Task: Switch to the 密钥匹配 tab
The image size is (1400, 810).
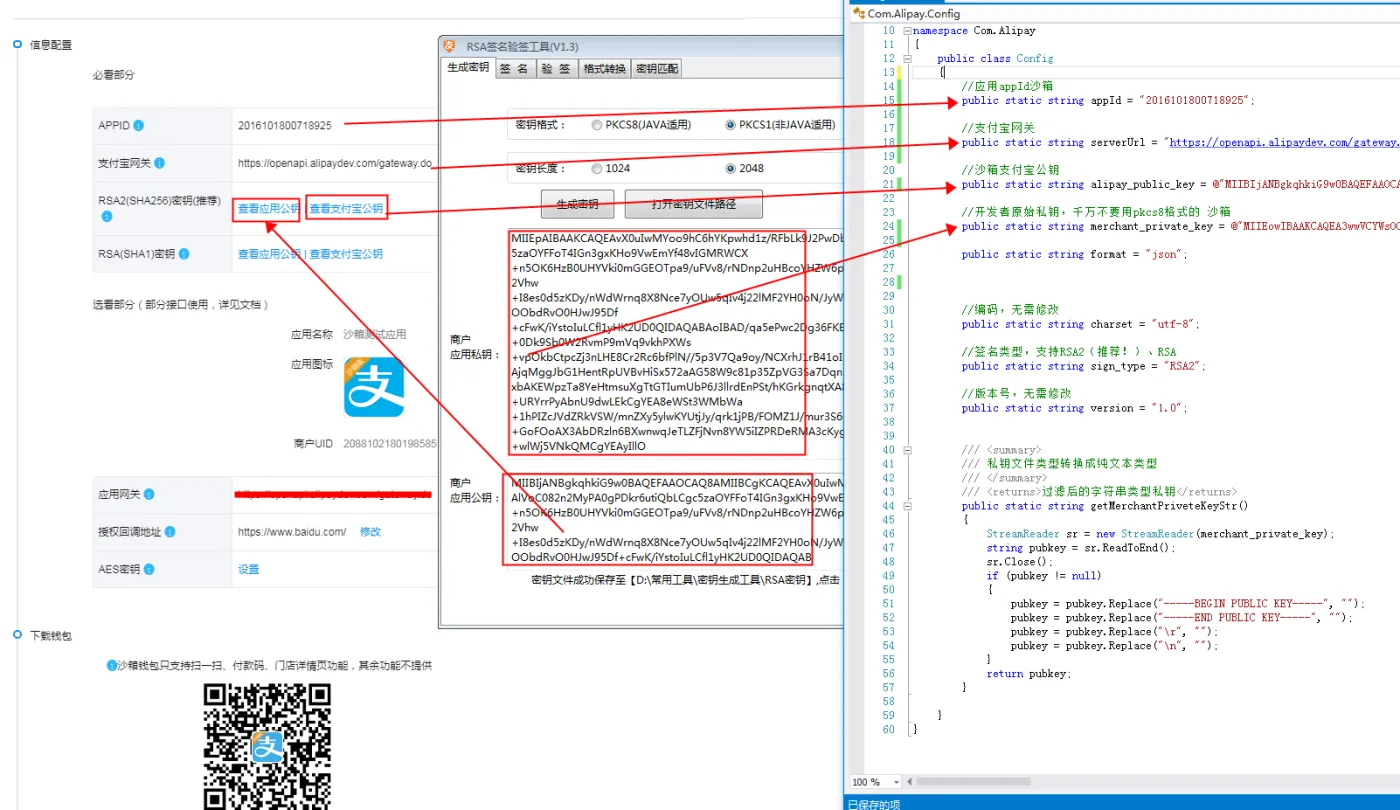Action: point(657,68)
